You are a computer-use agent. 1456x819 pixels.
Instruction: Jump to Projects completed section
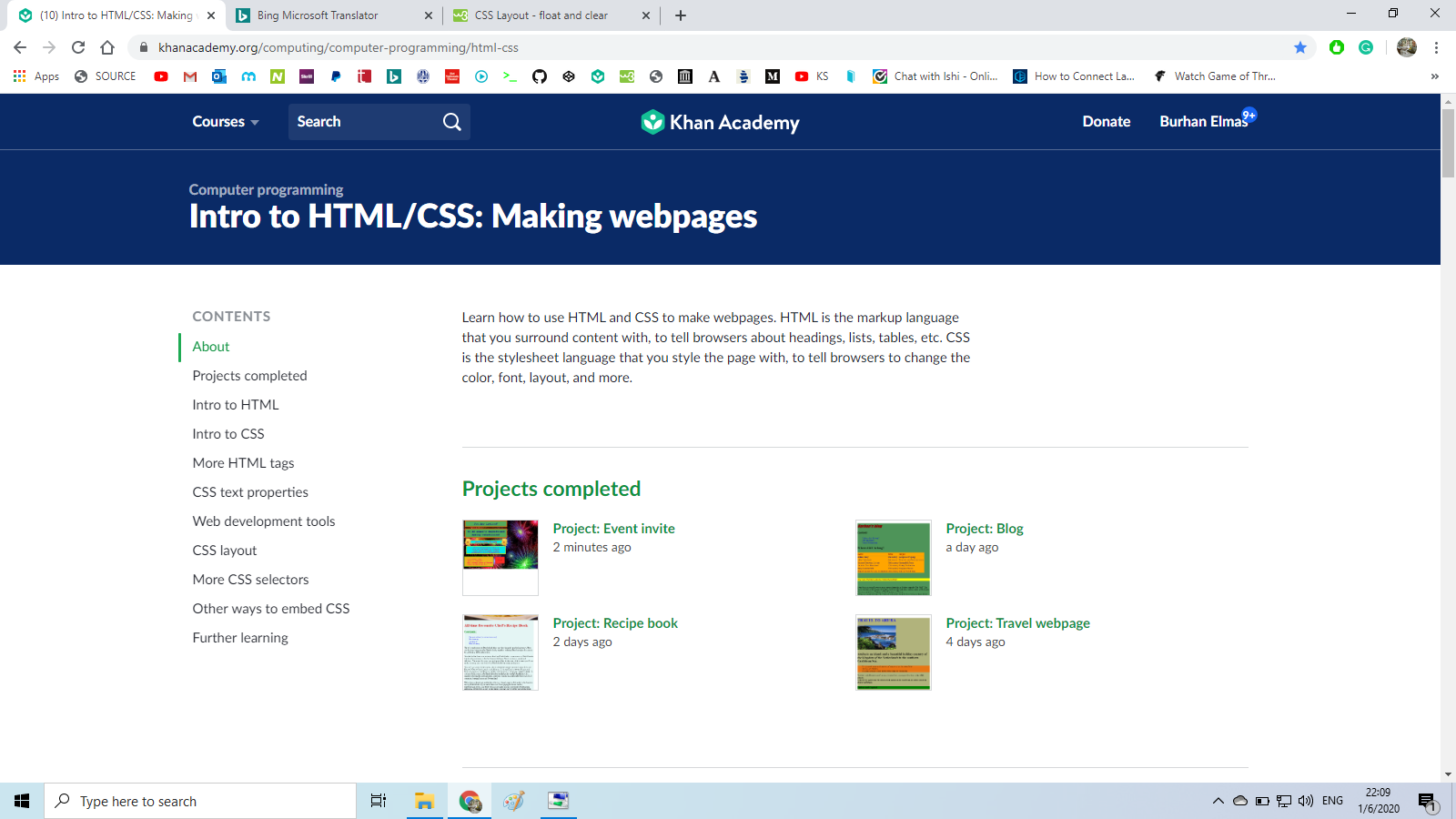(249, 376)
